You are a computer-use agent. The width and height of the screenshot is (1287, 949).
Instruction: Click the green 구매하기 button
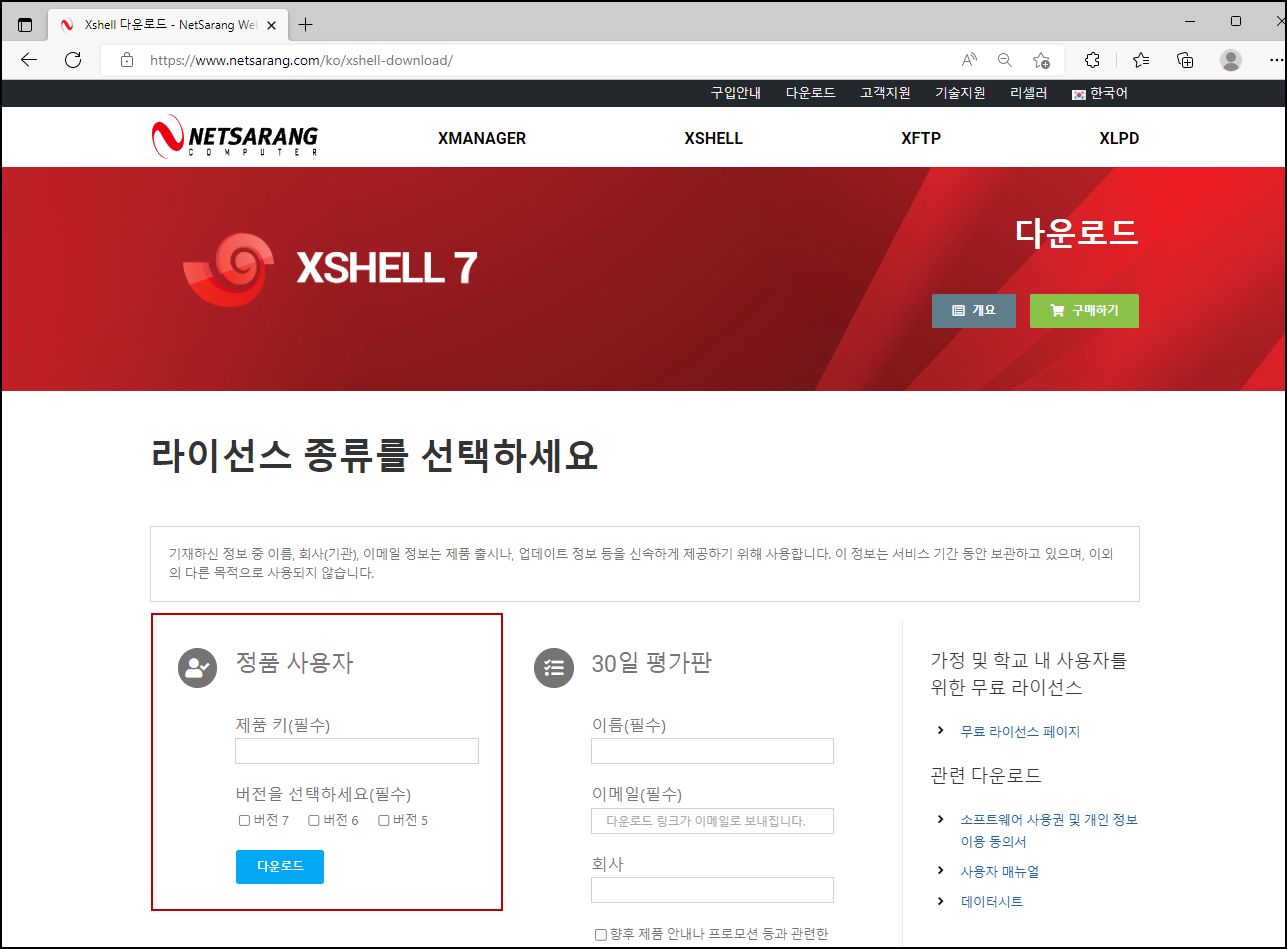[1084, 311]
